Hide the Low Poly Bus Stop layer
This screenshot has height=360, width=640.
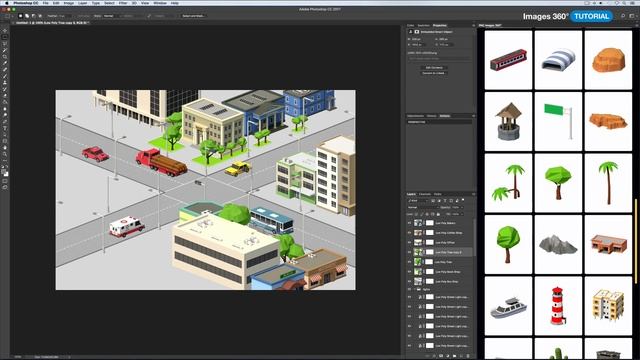tap(409, 282)
